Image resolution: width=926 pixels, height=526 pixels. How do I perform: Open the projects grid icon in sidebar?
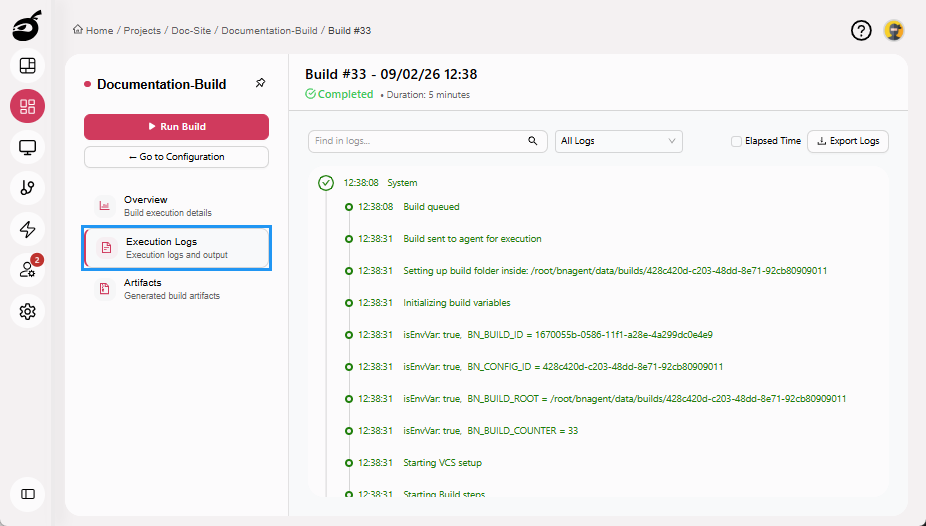click(x=27, y=106)
